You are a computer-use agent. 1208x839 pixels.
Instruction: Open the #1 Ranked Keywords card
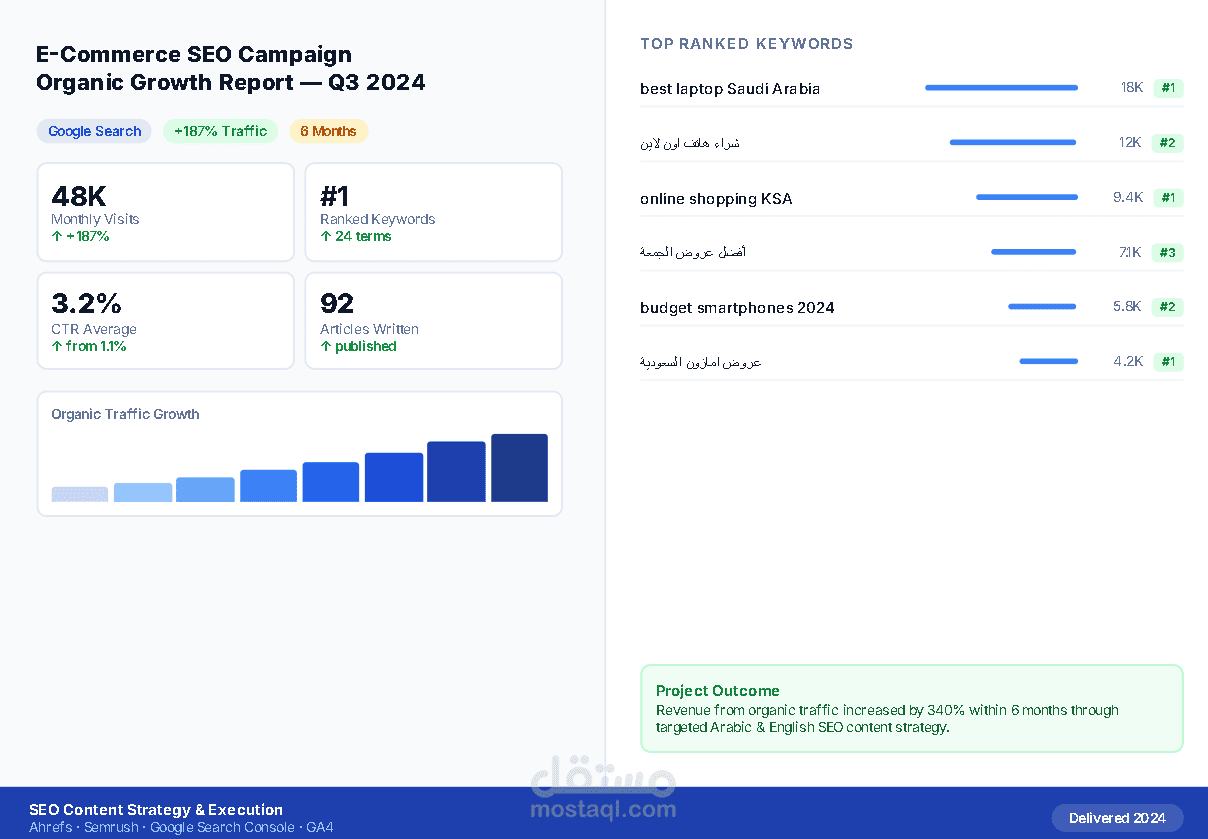(x=434, y=213)
